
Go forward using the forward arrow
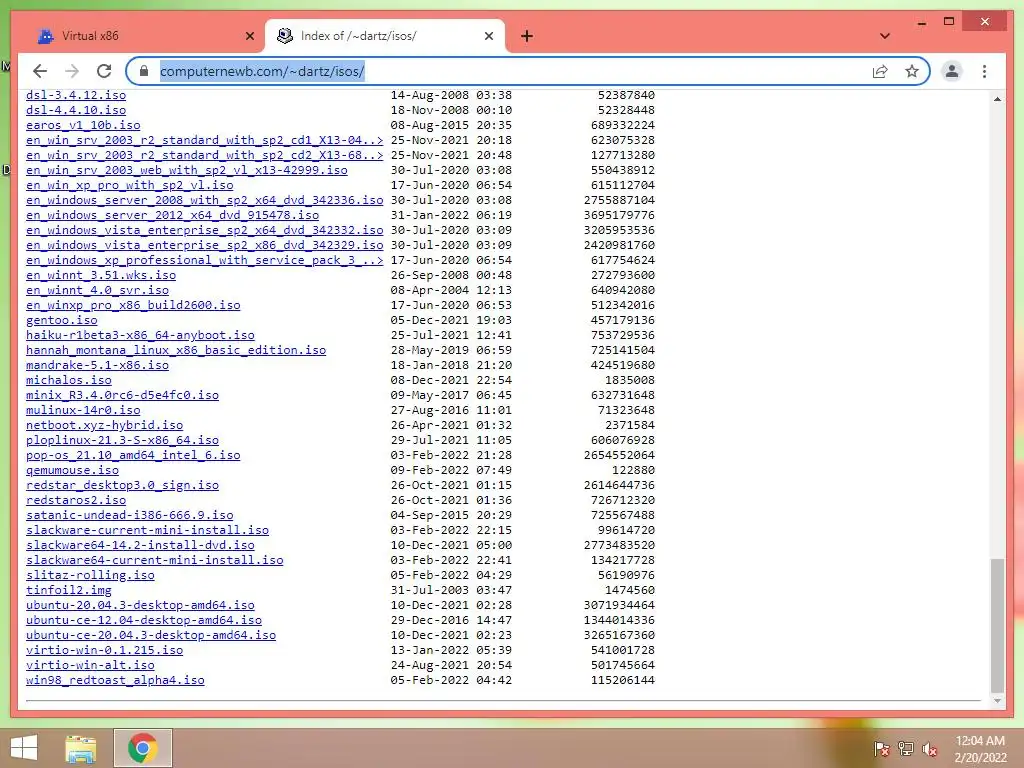point(72,71)
